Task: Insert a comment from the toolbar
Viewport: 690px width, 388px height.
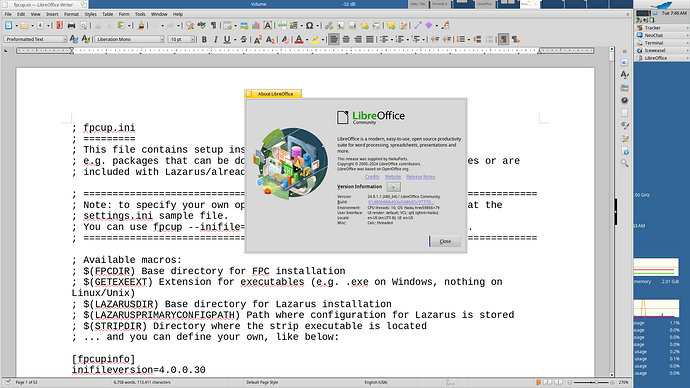Action: 391,26
